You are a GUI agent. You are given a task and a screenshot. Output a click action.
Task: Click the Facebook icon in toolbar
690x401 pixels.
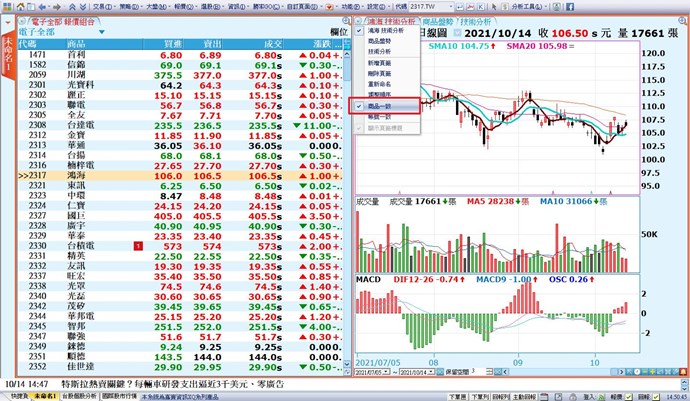[x=570, y=7]
